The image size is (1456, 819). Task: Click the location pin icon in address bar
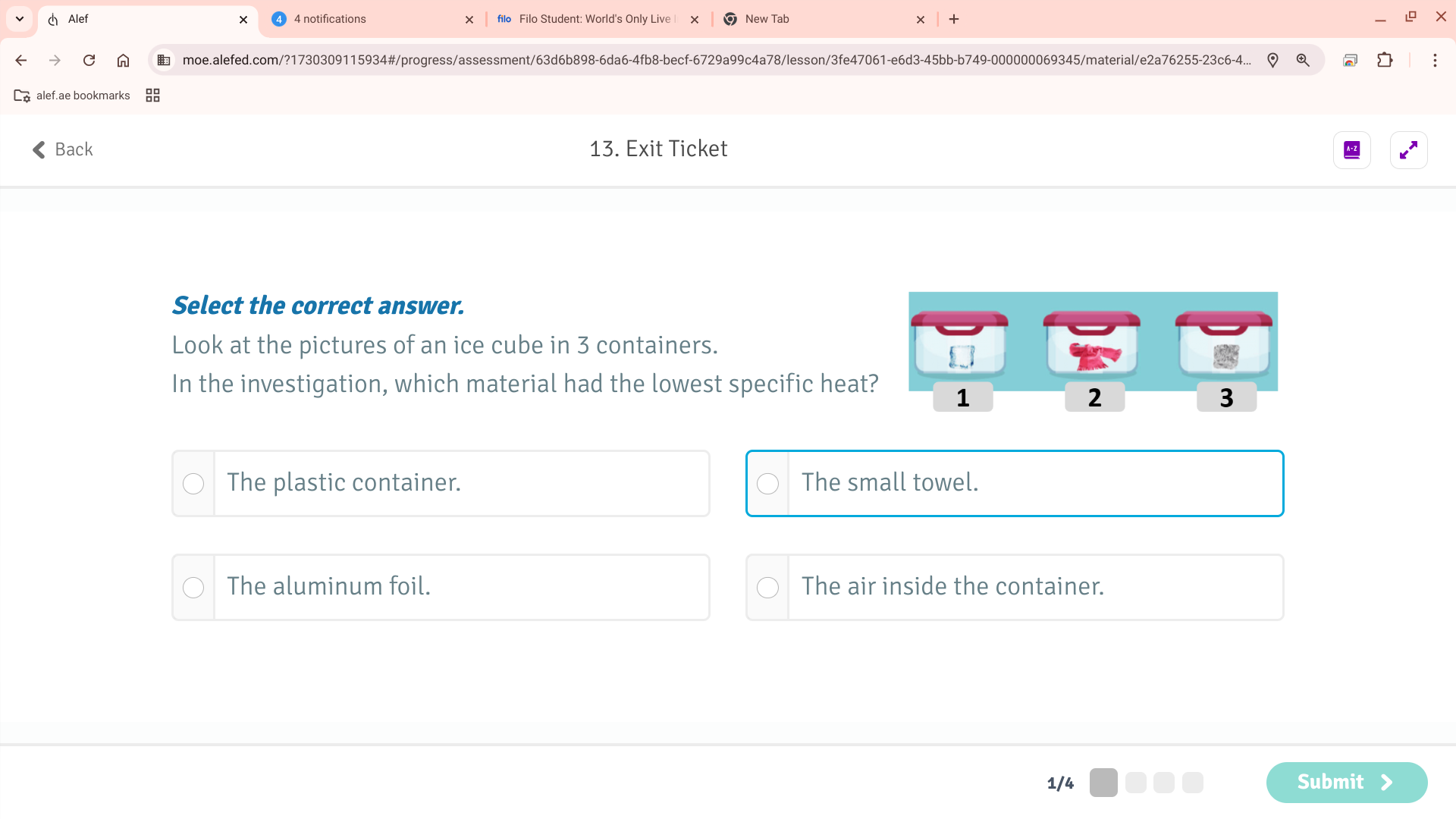point(1272,60)
